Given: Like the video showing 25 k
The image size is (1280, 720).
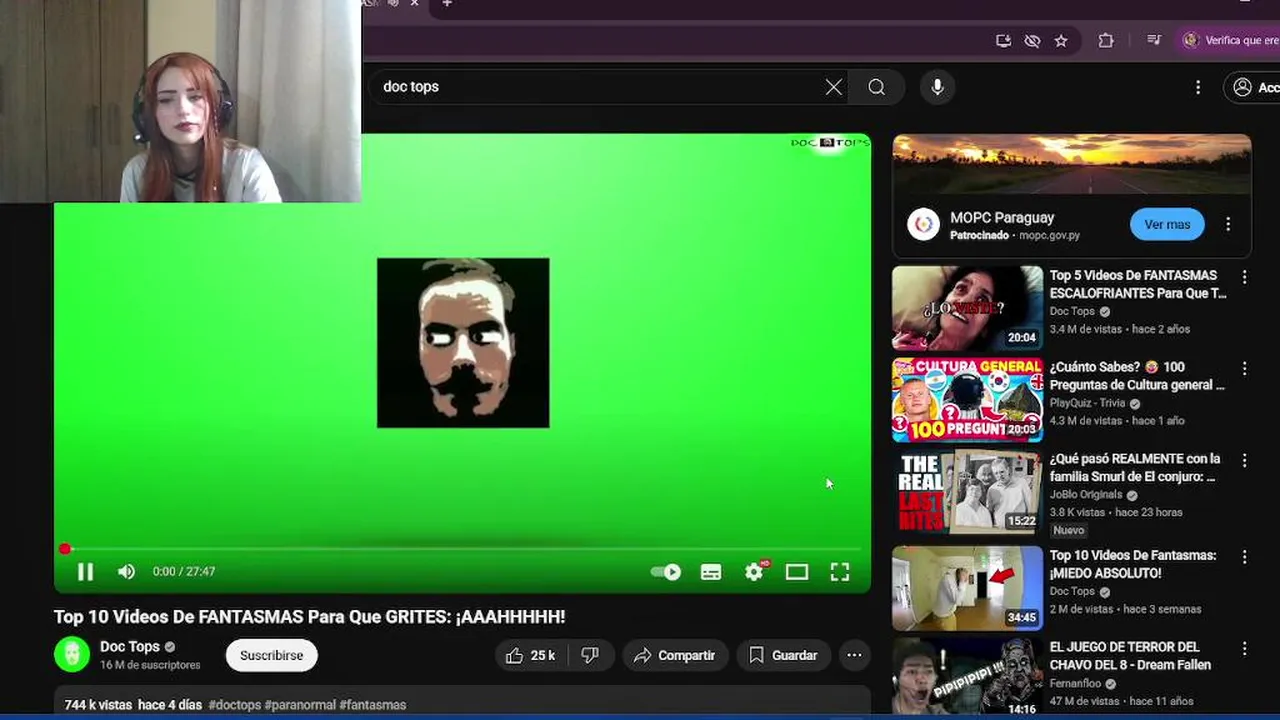Looking at the screenshot, I should point(530,655).
